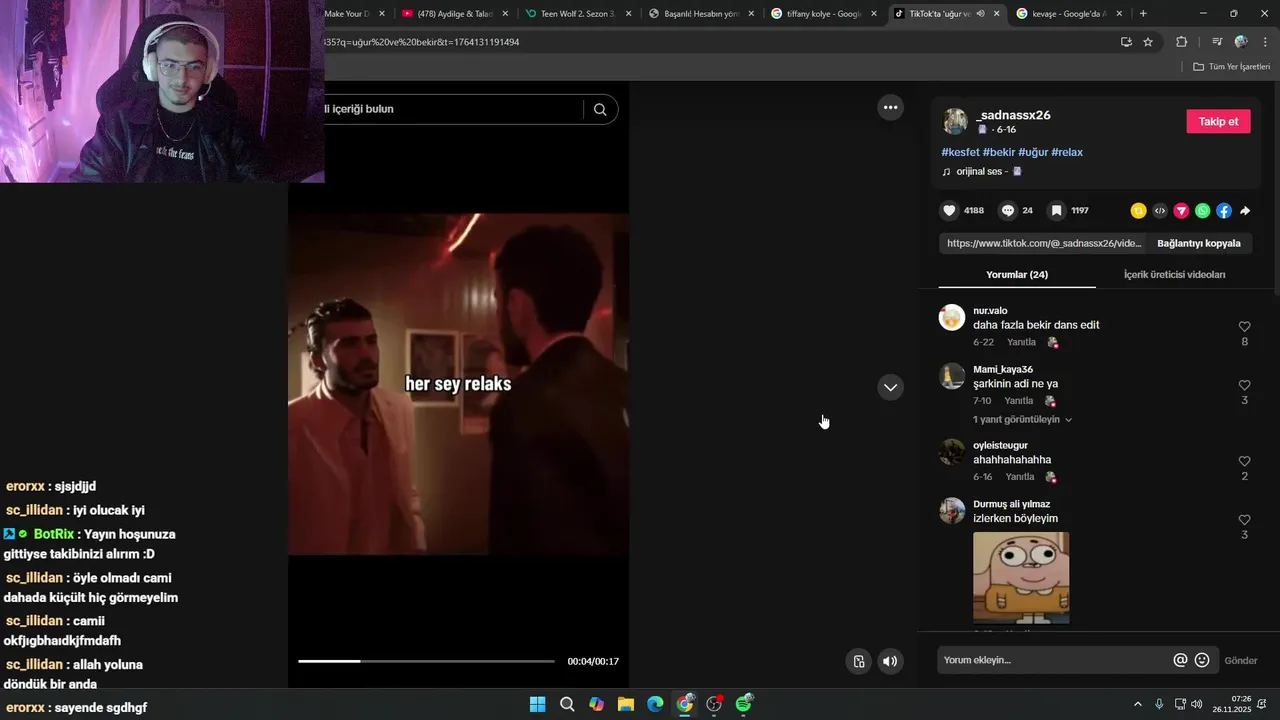This screenshot has width=1280, height=720.
Task: Click the yellow repost icon
Action: pyautogui.click(x=1138, y=211)
